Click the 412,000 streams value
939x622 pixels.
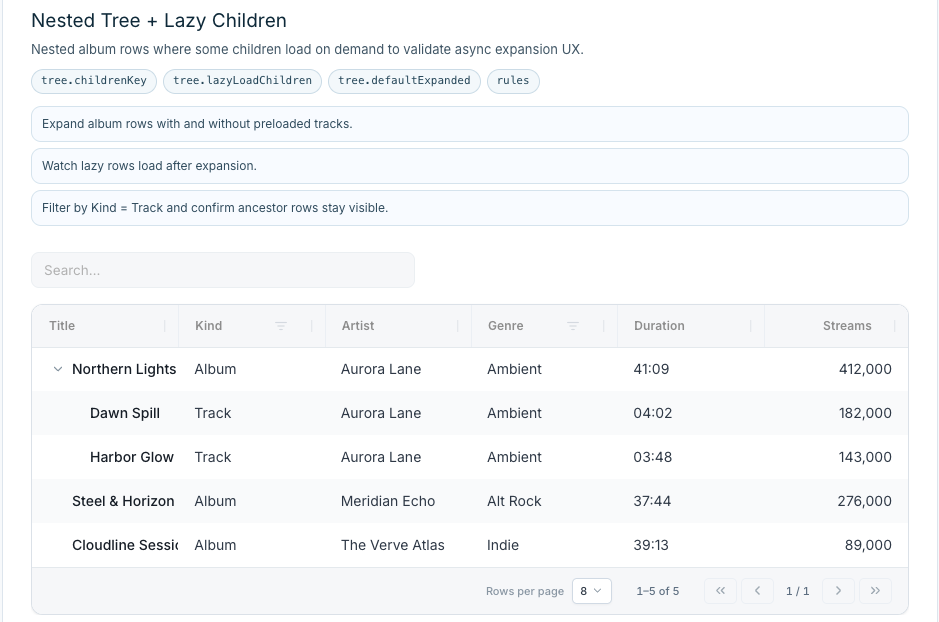865,369
